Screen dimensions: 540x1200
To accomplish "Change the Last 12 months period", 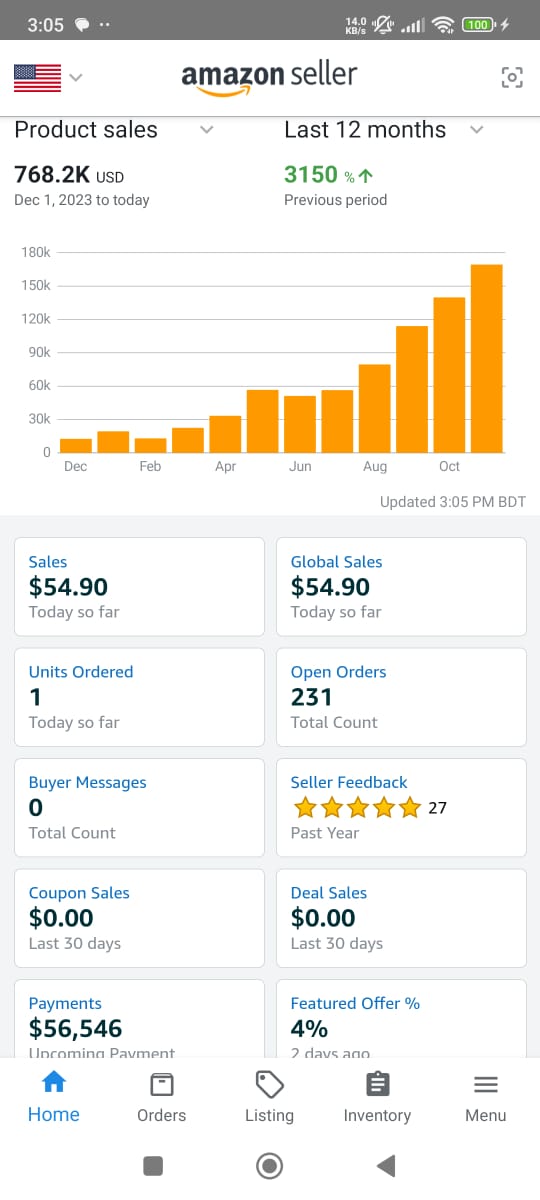I will point(384,130).
